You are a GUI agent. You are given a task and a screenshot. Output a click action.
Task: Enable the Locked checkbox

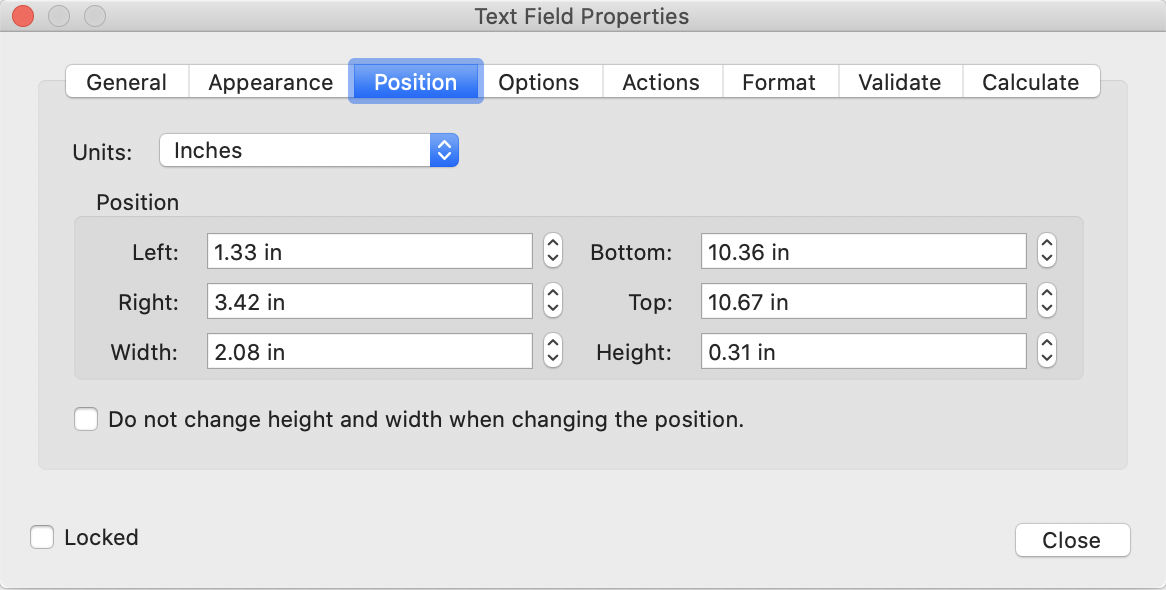pos(42,537)
